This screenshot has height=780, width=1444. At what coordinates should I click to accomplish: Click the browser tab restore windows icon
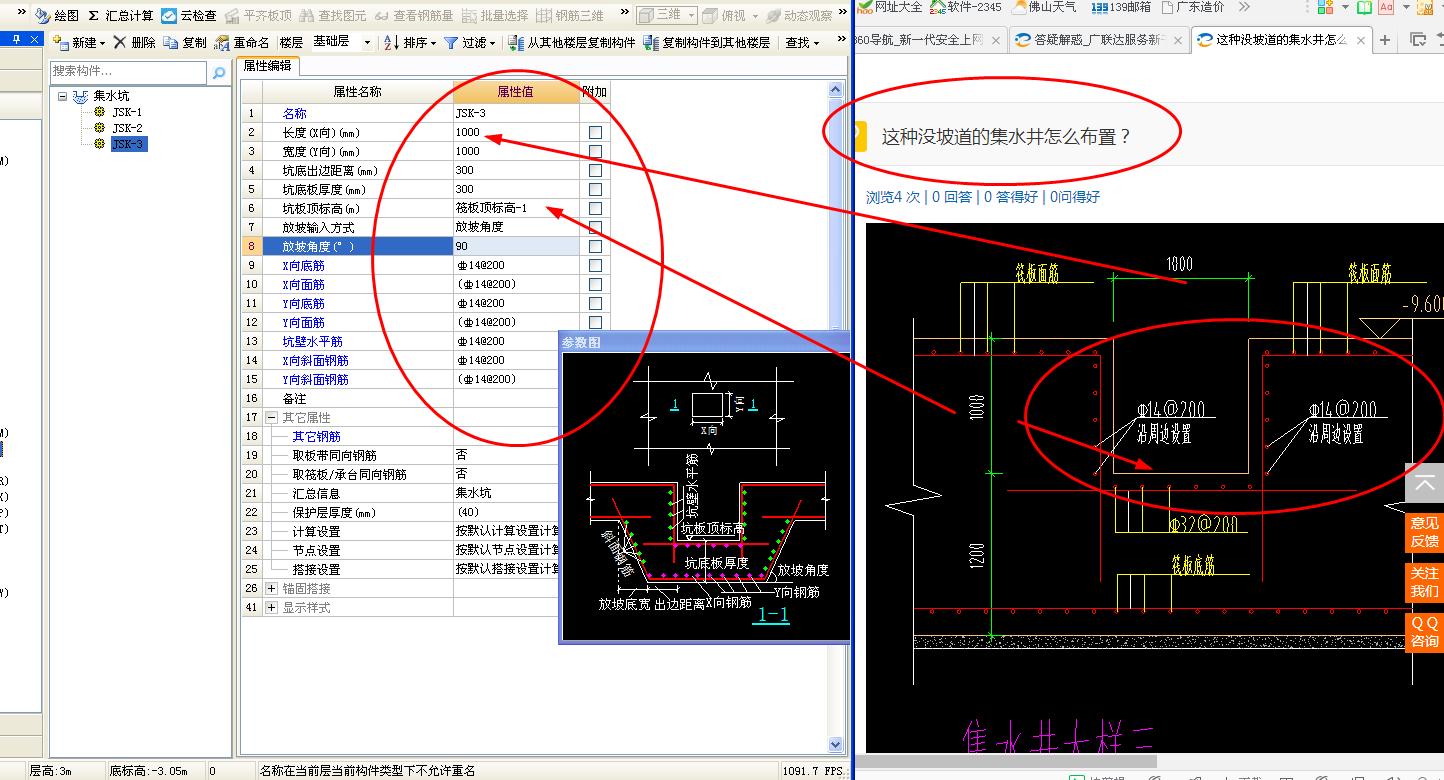point(1418,40)
